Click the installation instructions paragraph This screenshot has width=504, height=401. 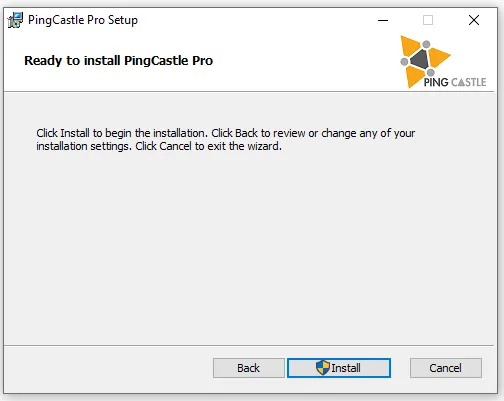point(226,140)
